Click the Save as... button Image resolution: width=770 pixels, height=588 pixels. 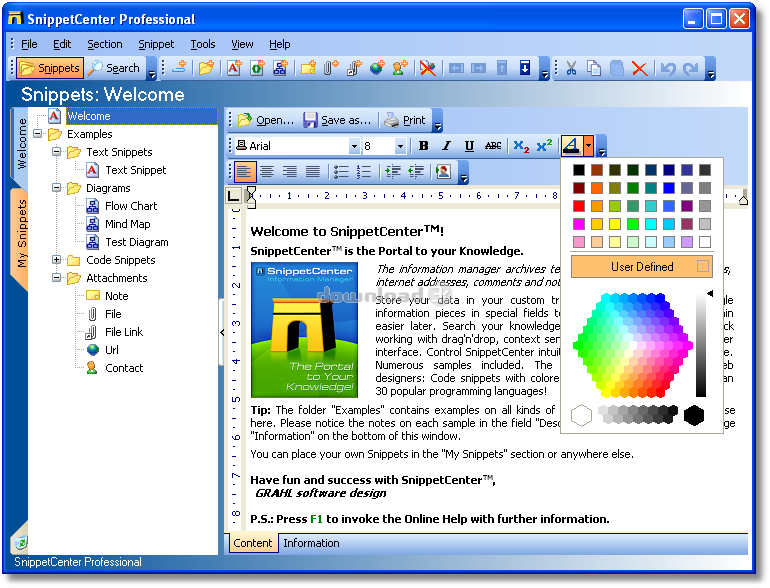click(x=338, y=120)
